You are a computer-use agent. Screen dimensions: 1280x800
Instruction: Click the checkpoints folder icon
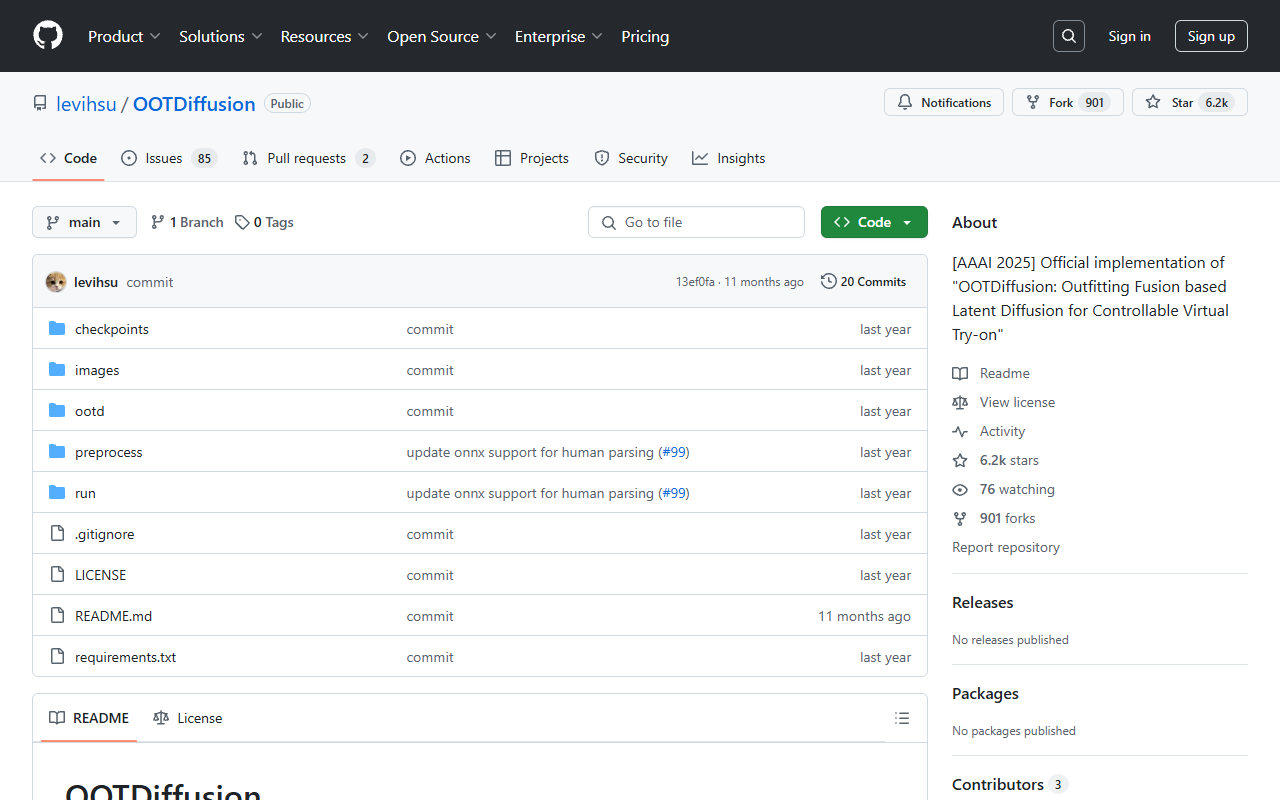[x=57, y=329]
